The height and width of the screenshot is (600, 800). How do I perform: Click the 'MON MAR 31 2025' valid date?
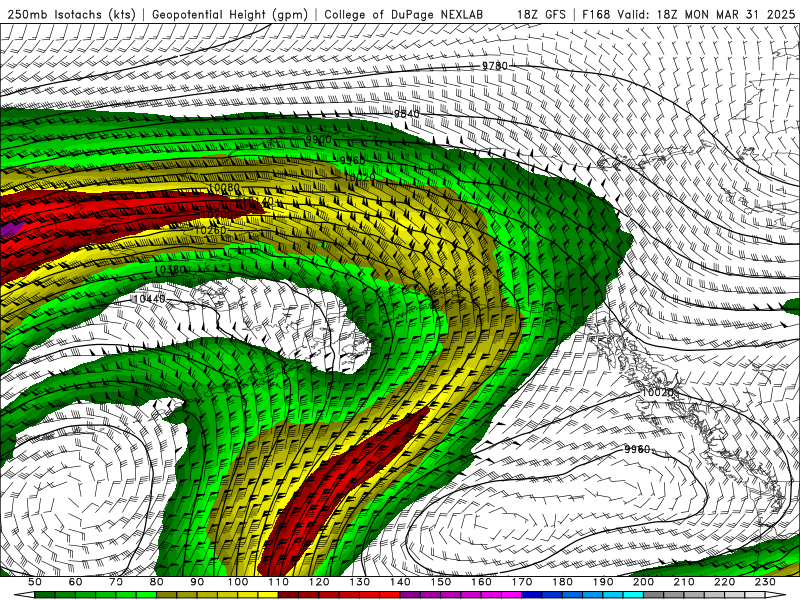click(739, 14)
